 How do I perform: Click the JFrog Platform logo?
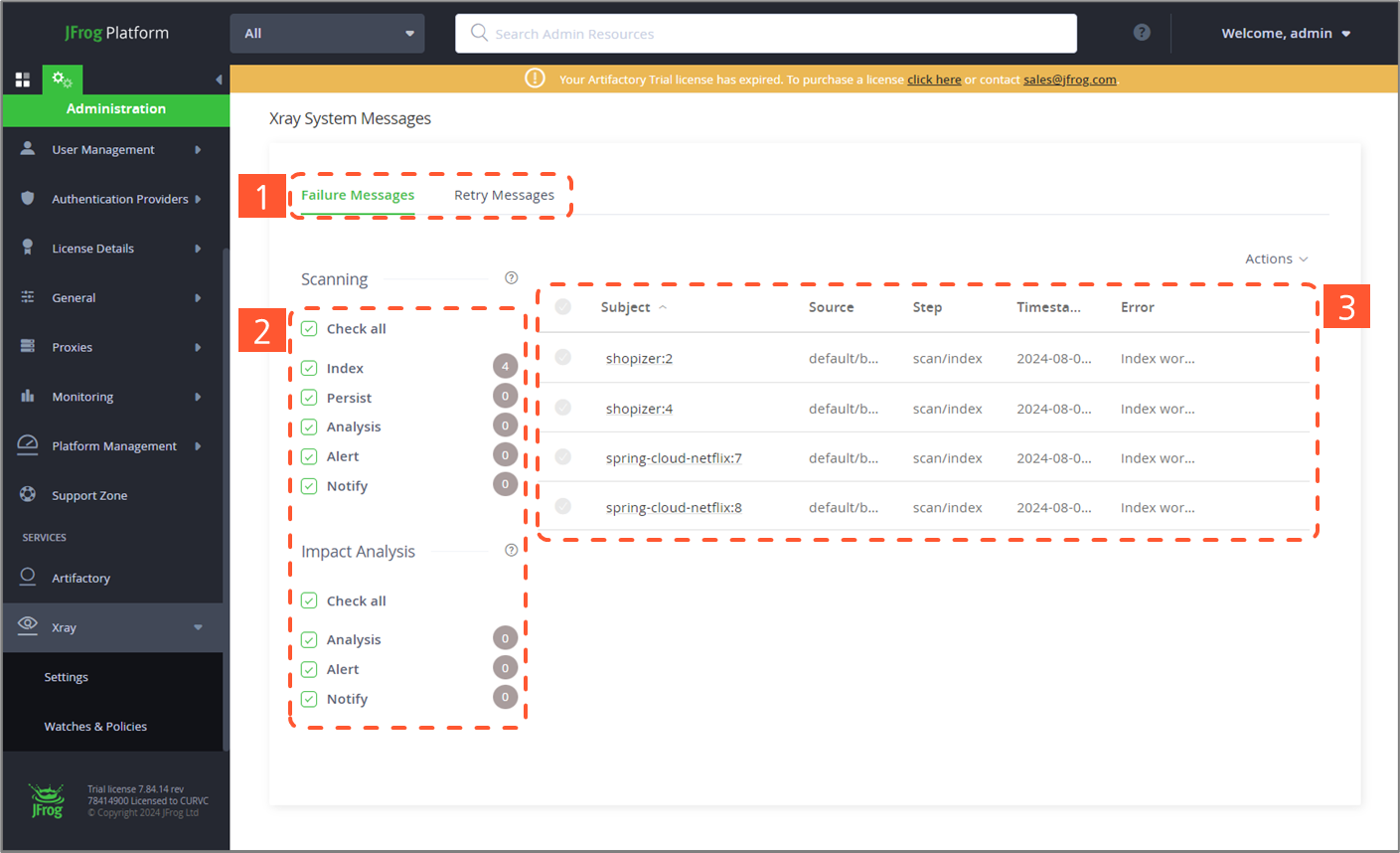tap(117, 33)
